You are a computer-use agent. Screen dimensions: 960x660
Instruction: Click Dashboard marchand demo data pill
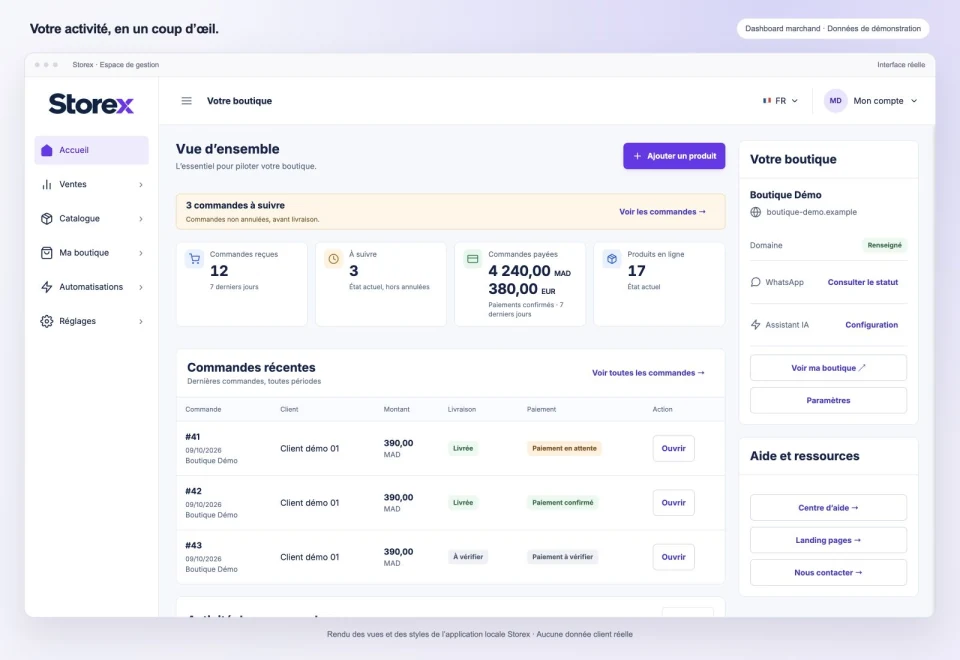[x=833, y=29]
